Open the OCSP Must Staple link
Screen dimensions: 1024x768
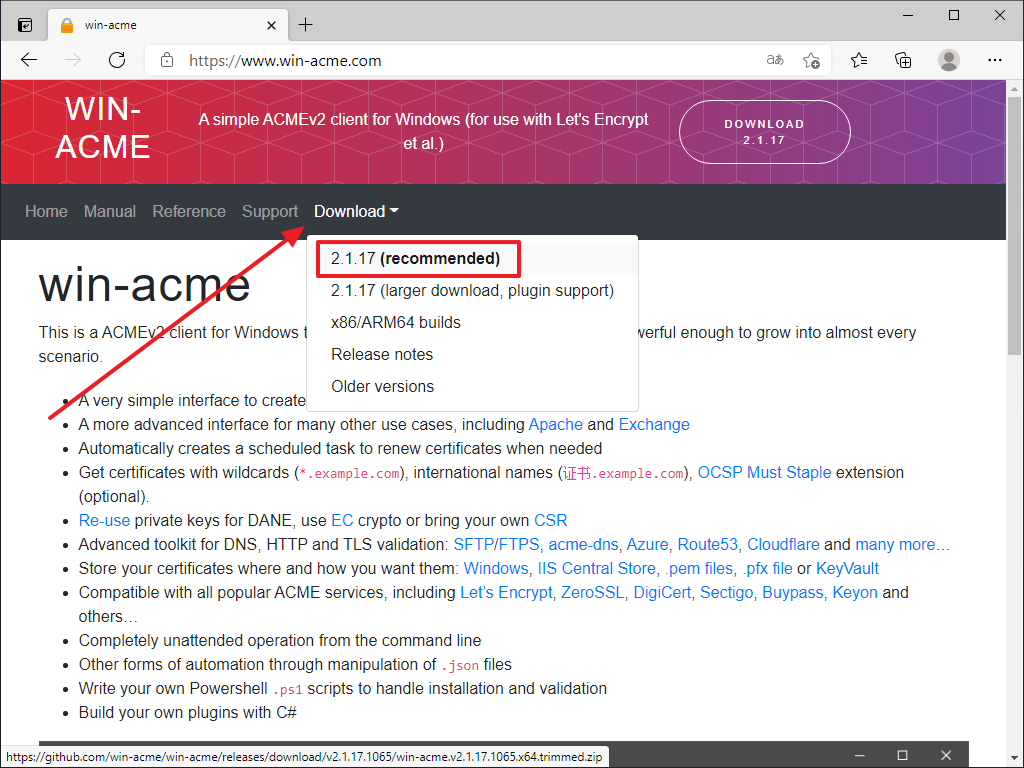click(764, 473)
